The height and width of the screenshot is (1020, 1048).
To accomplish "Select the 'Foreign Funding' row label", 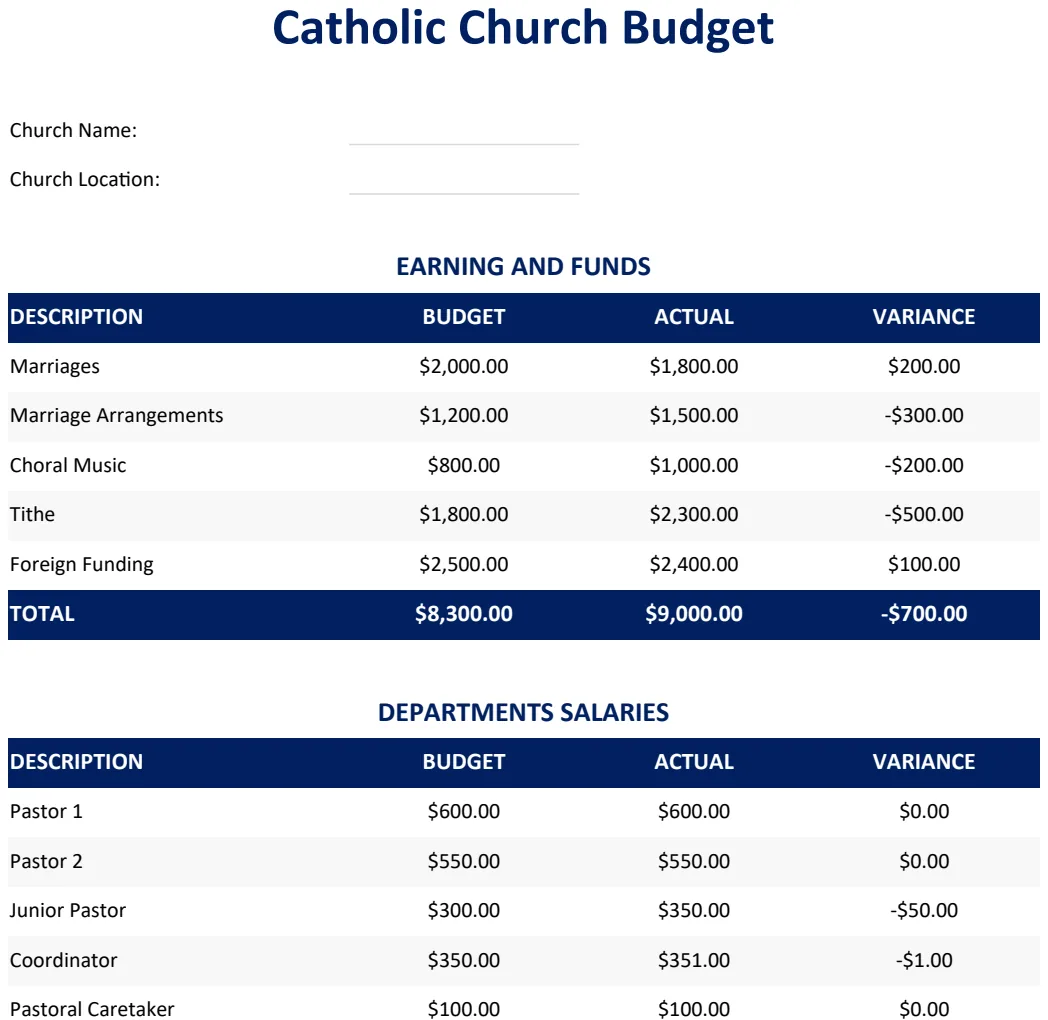I will 82,565.
